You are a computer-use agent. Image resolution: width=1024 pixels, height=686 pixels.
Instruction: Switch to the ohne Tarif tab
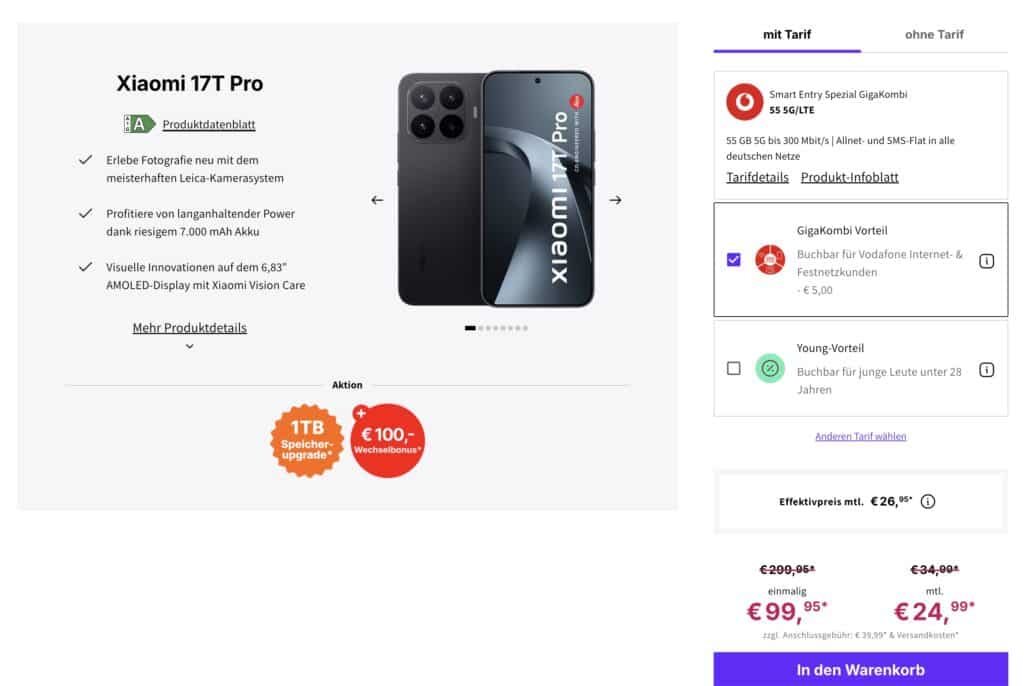[x=934, y=35]
